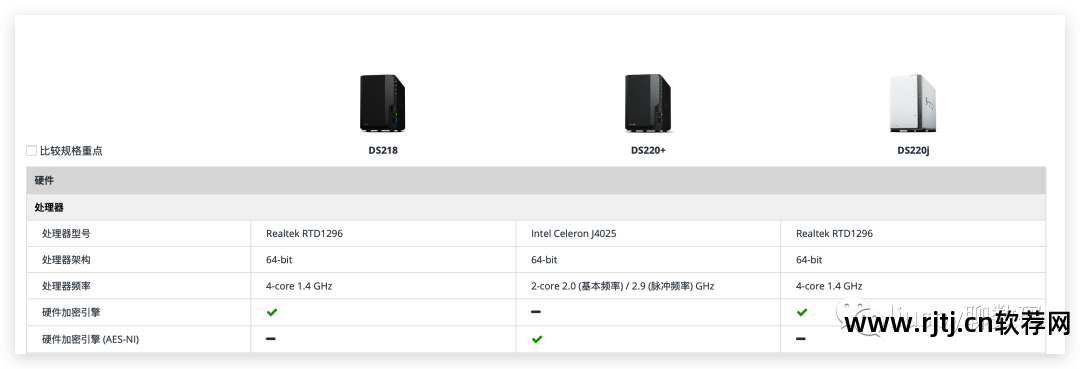1080x369 pixels.
Task: Click 4-core 1.4 GHz under DS218
Action: (299, 286)
